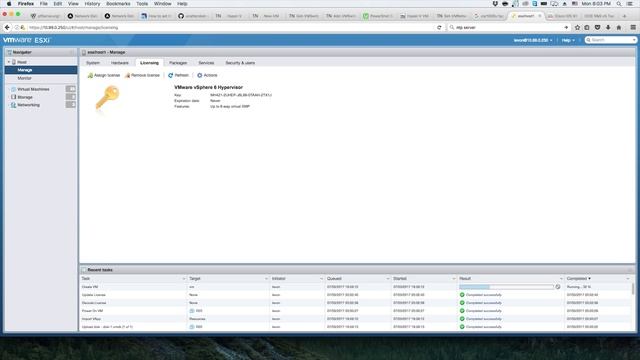Image resolution: width=640 pixels, height=360 pixels.
Task: Click the golden license key image
Action: click(107, 98)
